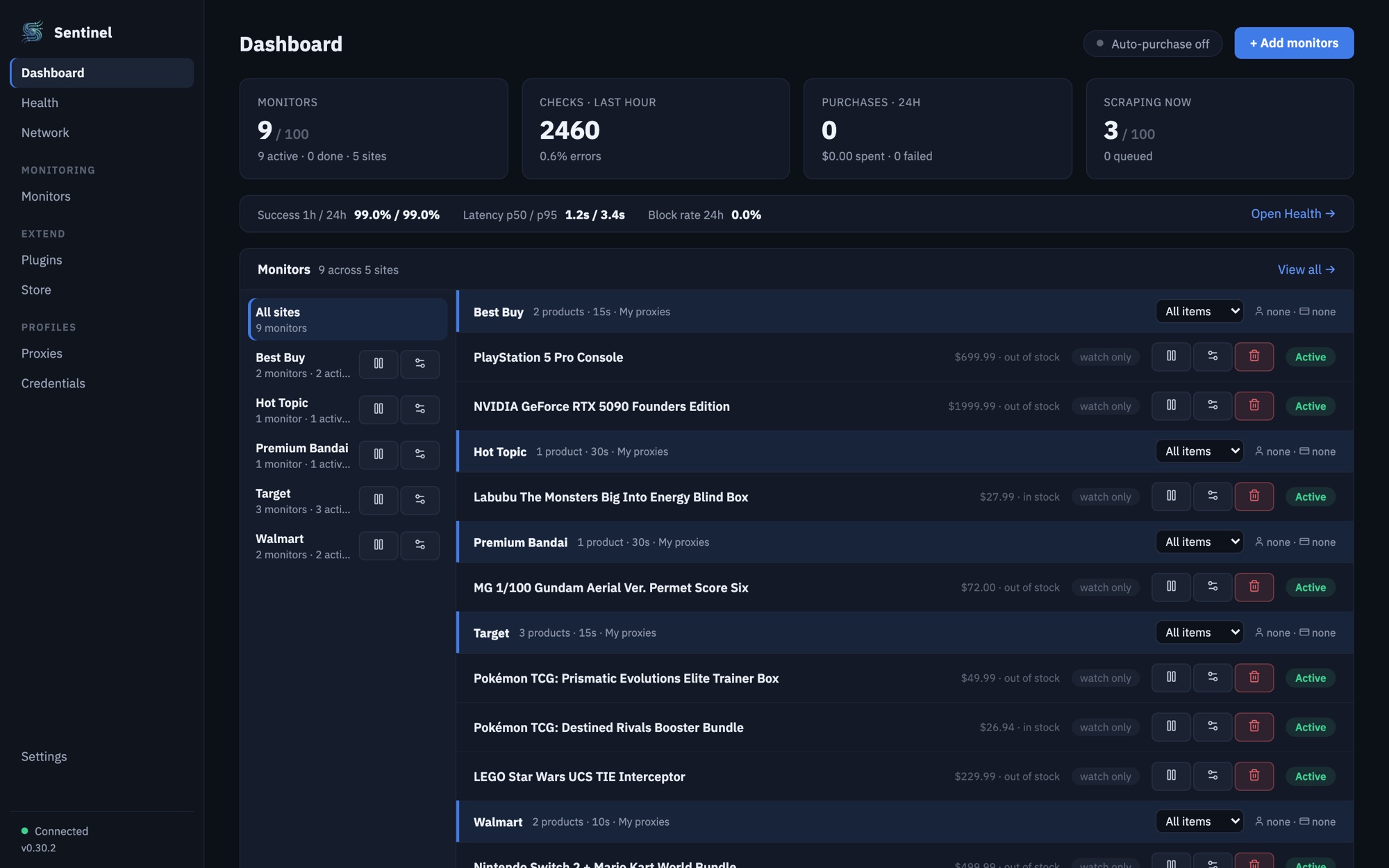
Task: Click the Sentinel logo icon
Action: pos(33,32)
